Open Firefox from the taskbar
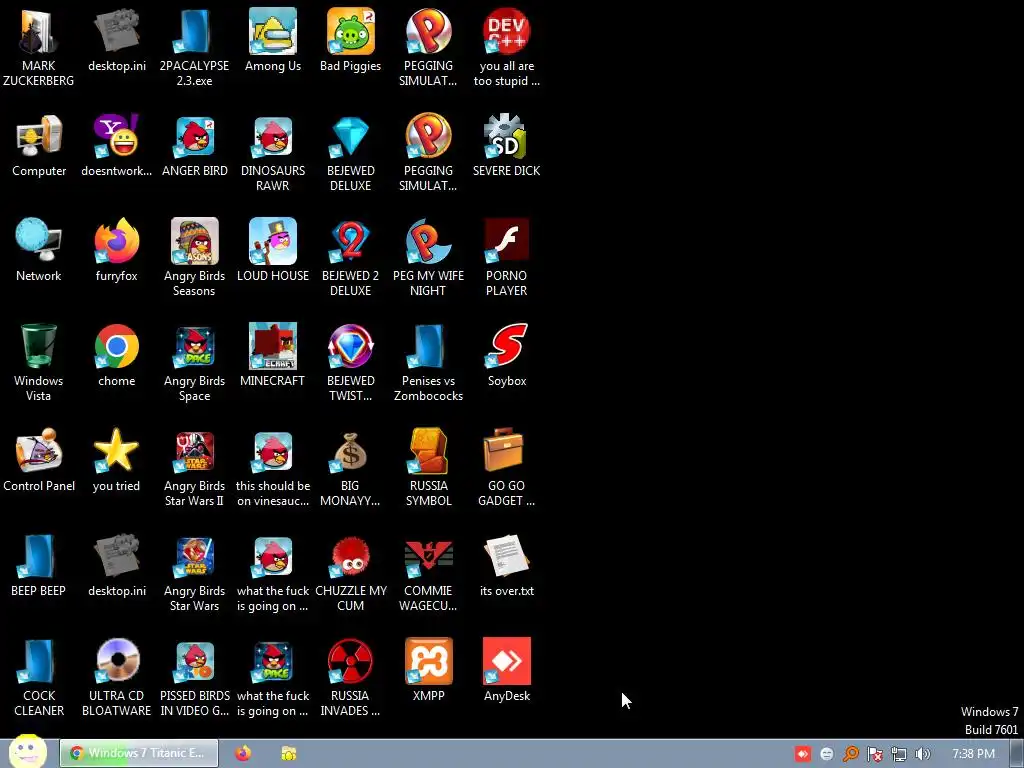 click(243, 753)
